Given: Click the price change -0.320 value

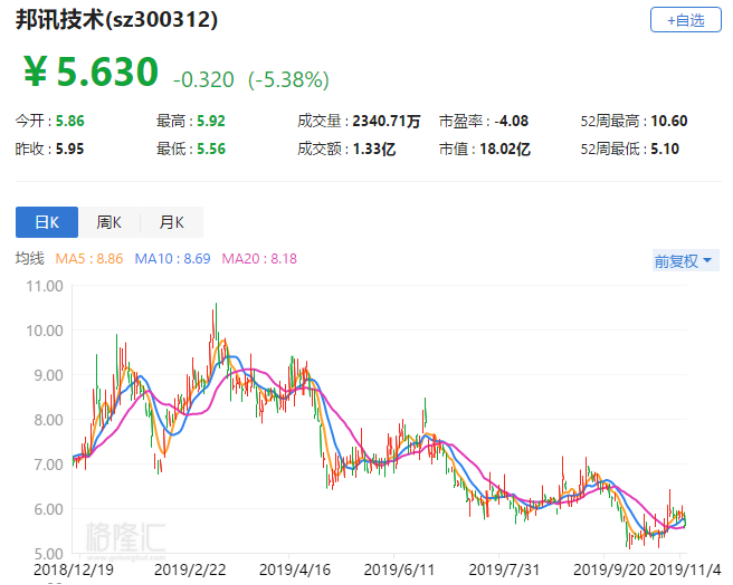Looking at the screenshot, I should (x=203, y=79).
